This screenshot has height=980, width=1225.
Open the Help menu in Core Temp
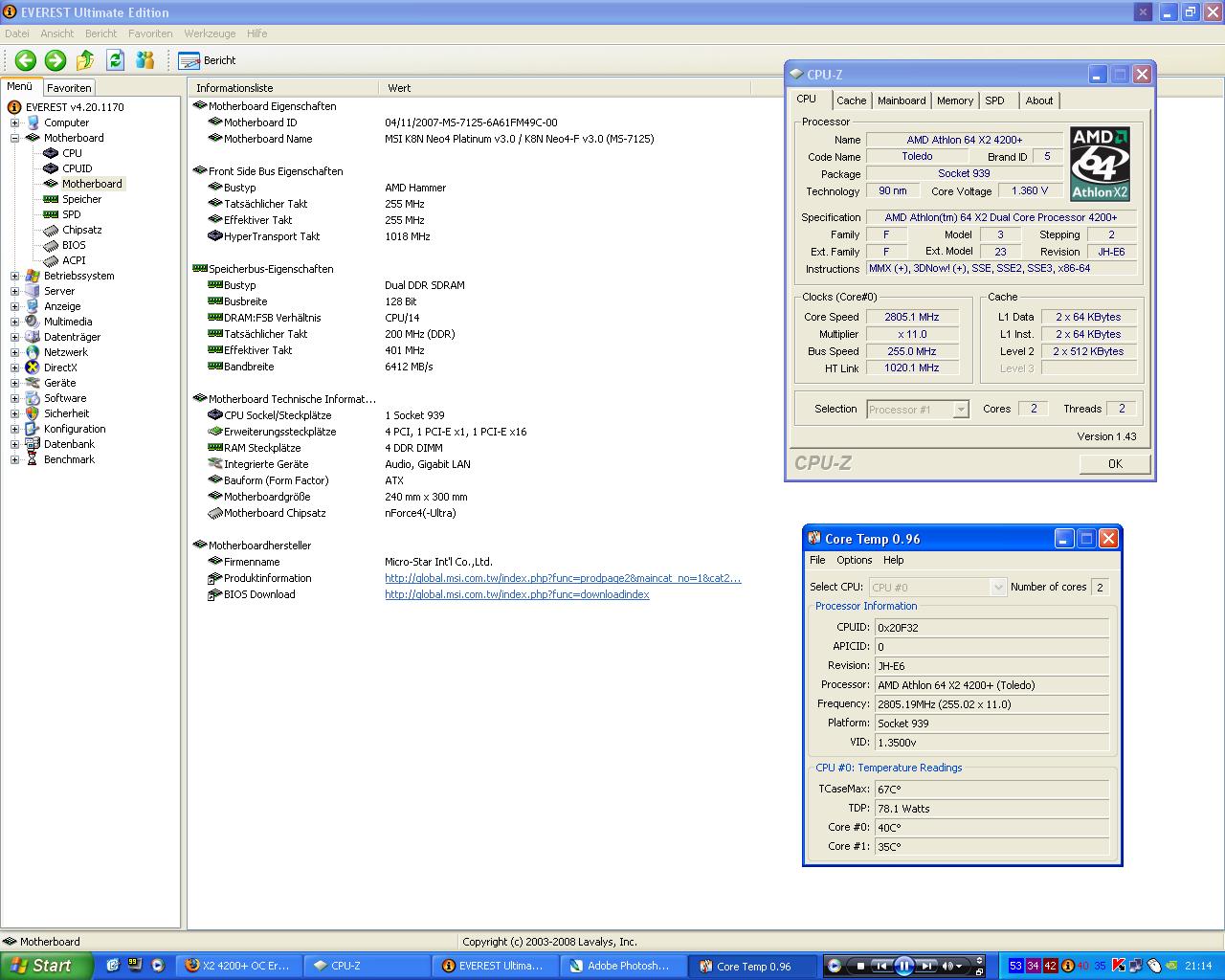pyautogui.click(x=893, y=560)
